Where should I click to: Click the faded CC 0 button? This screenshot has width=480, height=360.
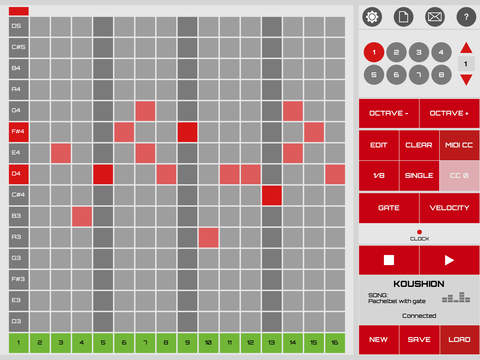(x=459, y=175)
